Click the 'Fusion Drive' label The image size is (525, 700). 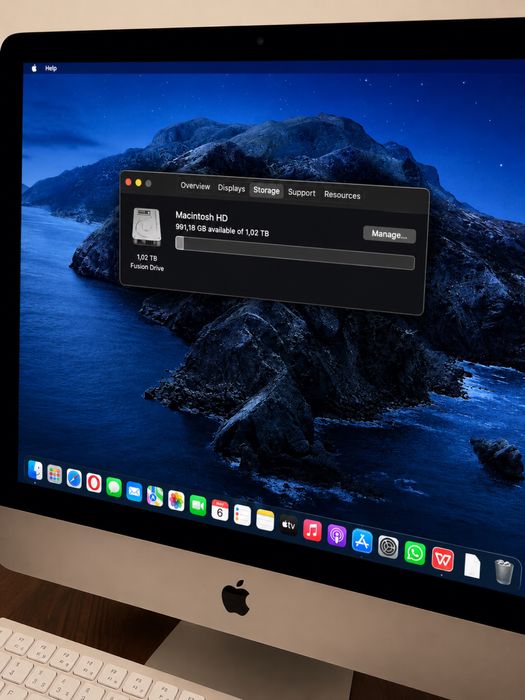(x=147, y=267)
